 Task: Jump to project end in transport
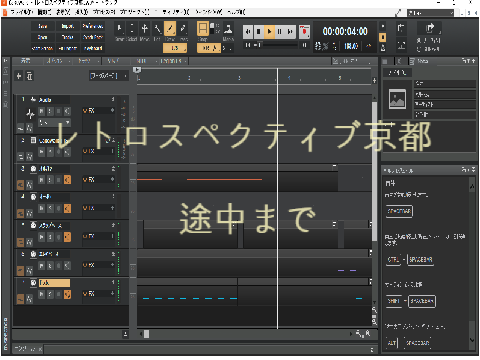click(290, 32)
